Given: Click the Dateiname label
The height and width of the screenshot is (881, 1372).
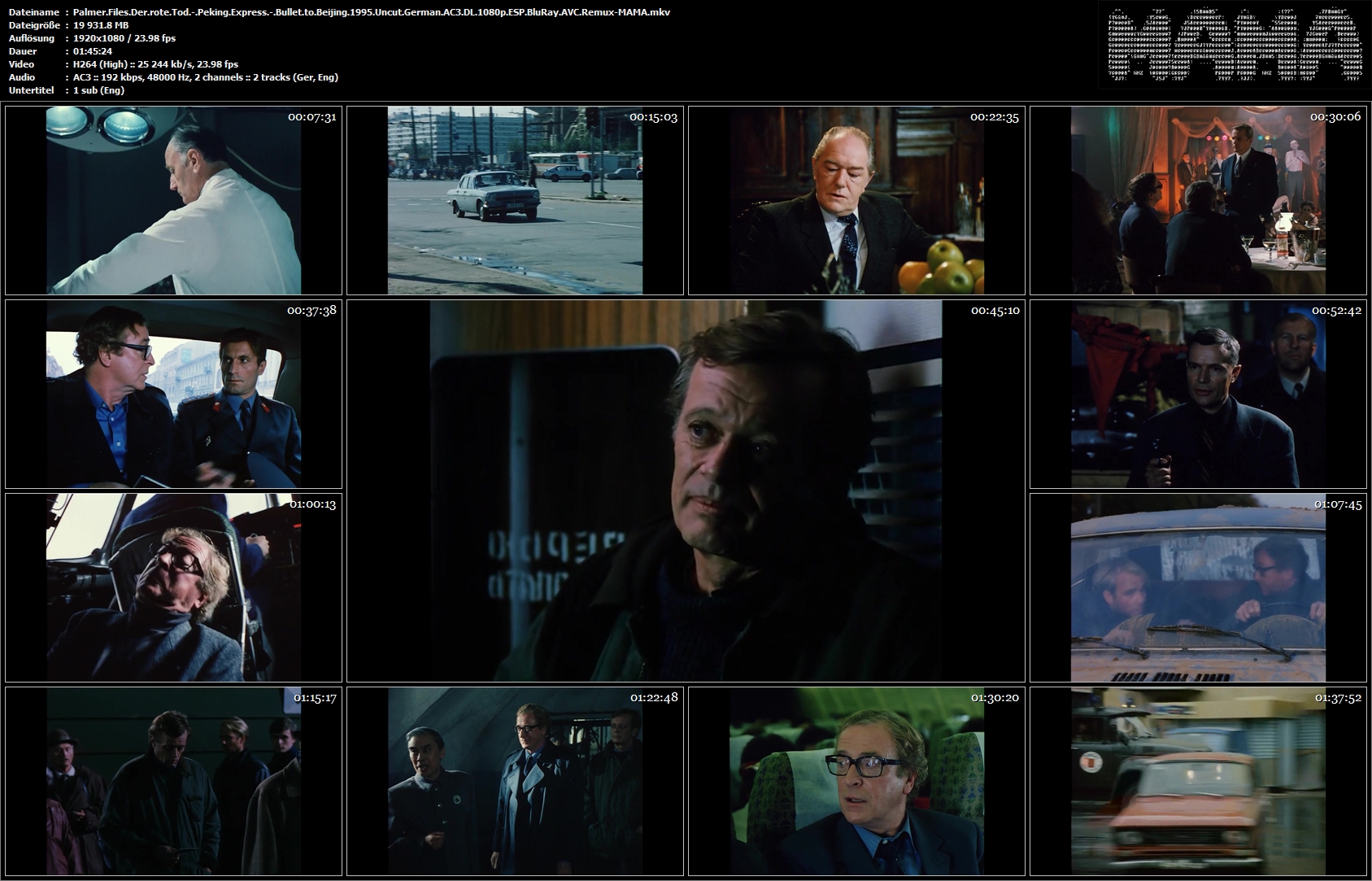Looking at the screenshot, I should pyautogui.click(x=33, y=12).
